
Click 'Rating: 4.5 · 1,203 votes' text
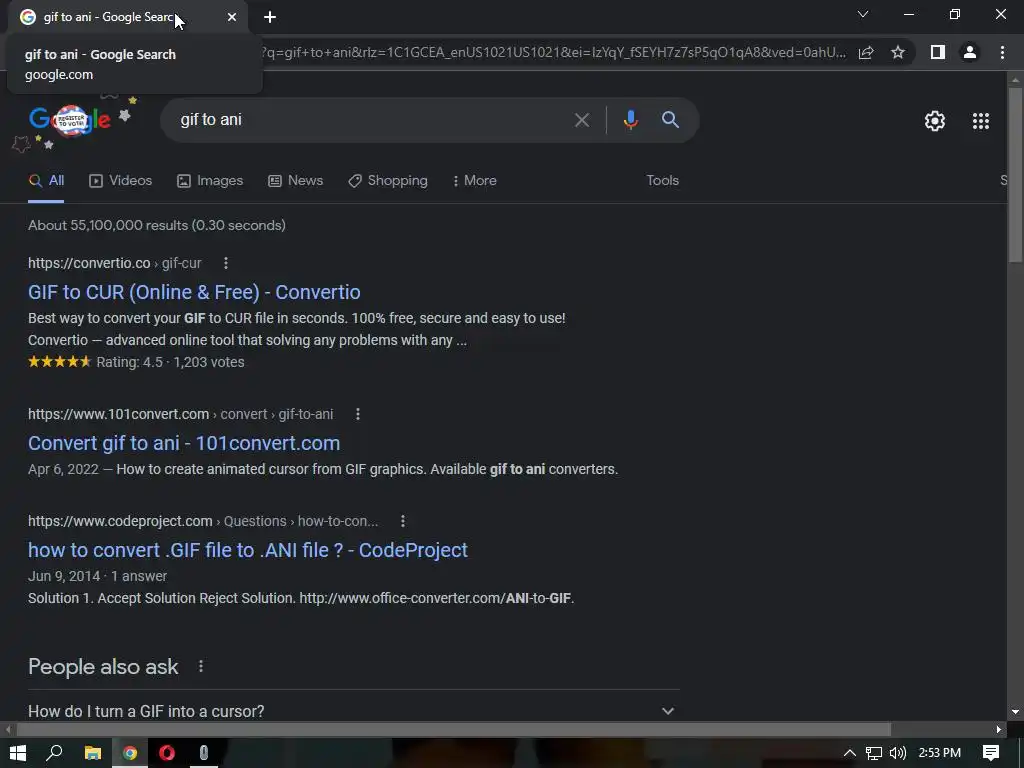[x=170, y=362]
